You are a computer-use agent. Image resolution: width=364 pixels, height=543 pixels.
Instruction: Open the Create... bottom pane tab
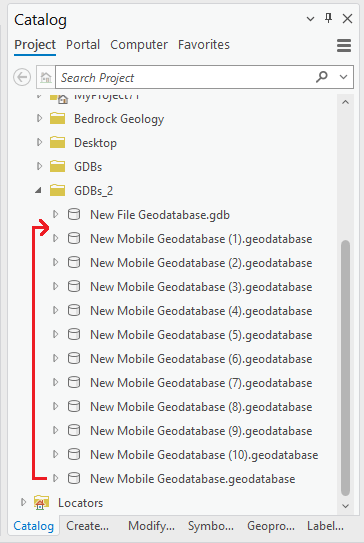[87, 526]
